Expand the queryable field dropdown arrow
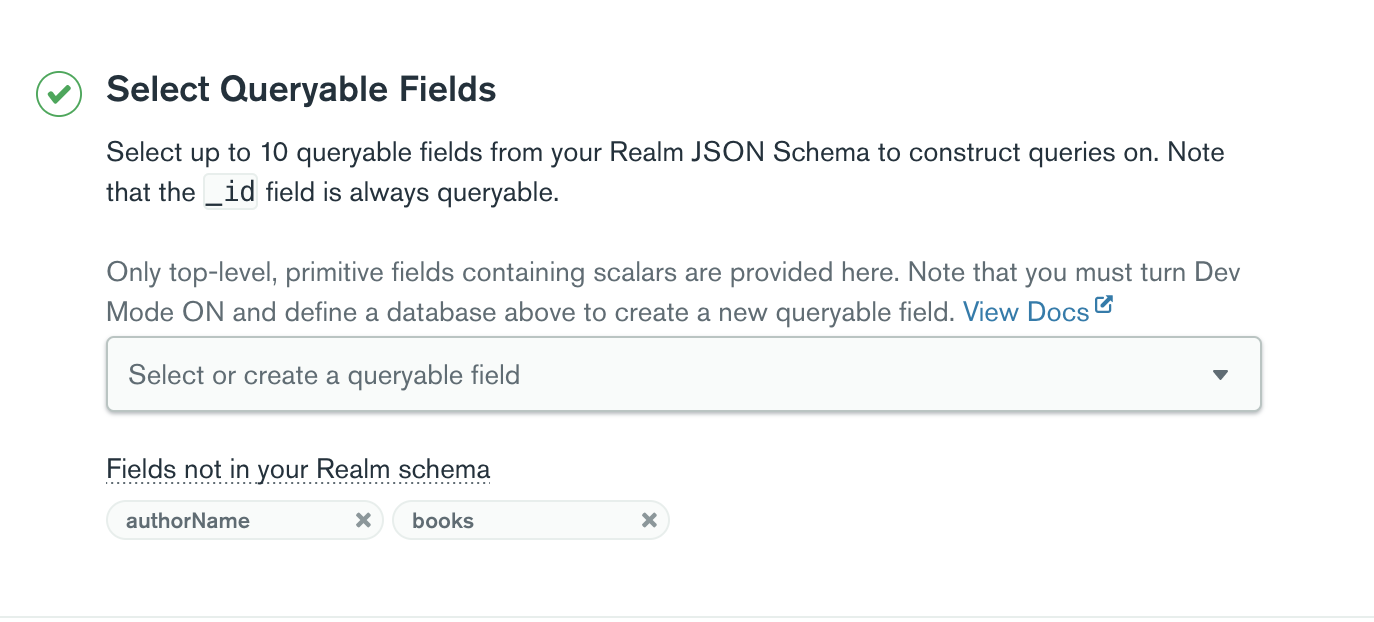Image resolution: width=1374 pixels, height=622 pixels. coord(1219,375)
